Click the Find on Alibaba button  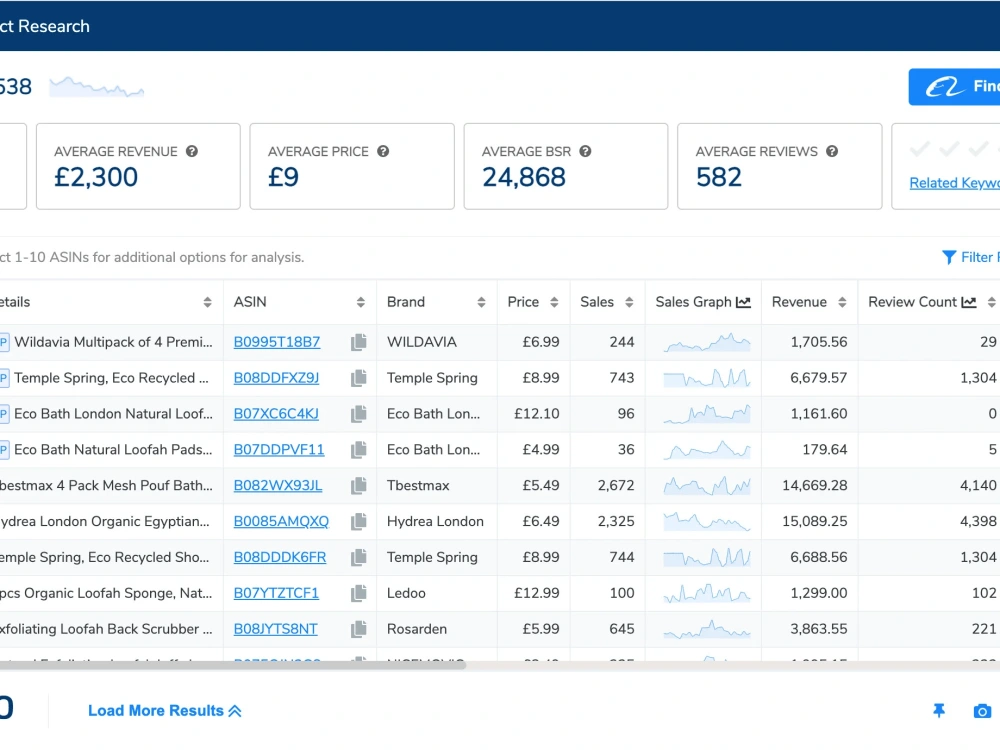(x=954, y=87)
